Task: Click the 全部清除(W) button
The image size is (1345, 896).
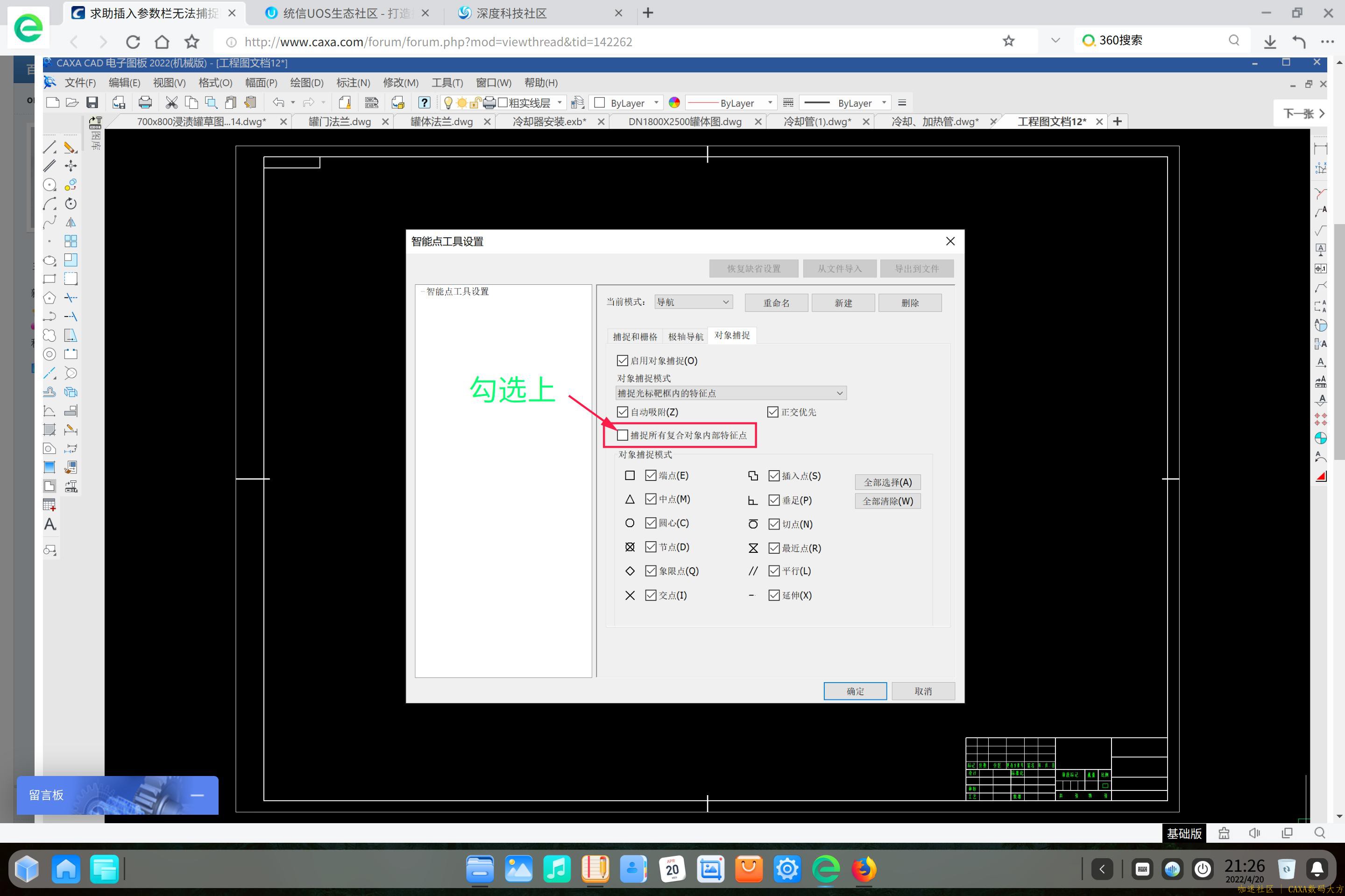Action: click(x=887, y=501)
